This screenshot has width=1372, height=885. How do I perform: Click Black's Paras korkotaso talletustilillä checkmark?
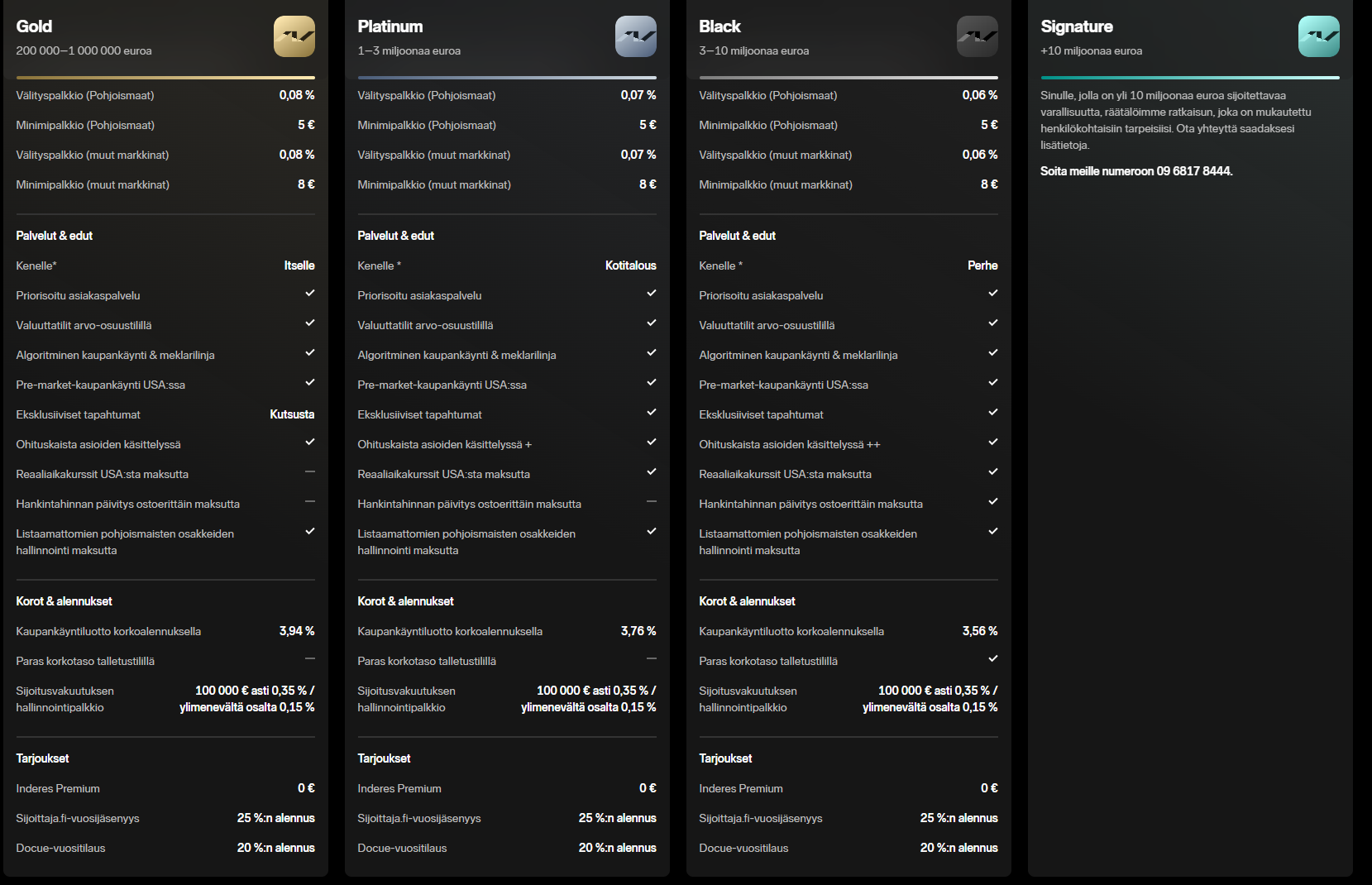point(993,659)
